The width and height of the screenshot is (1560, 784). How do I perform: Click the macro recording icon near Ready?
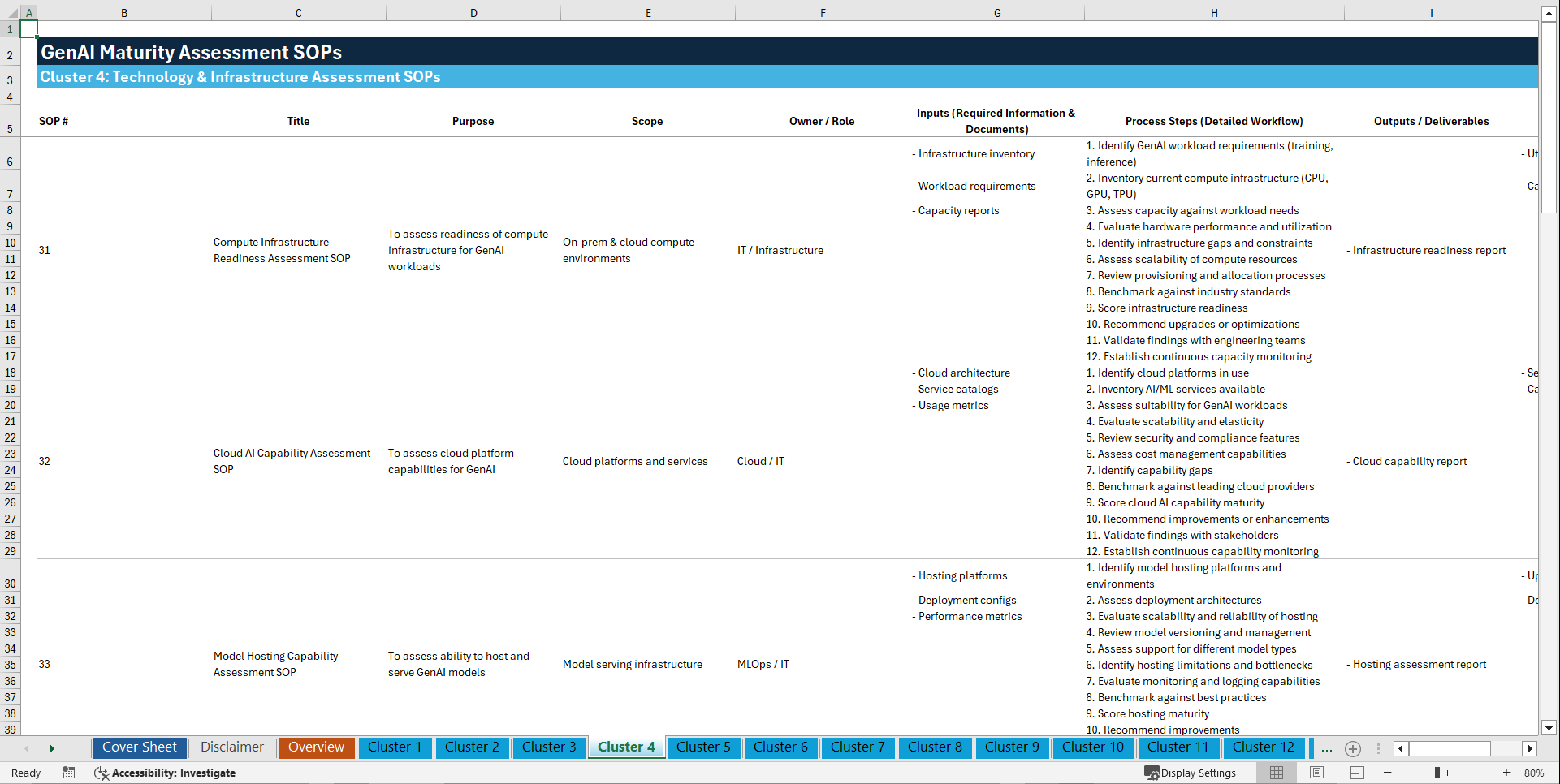(x=69, y=773)
